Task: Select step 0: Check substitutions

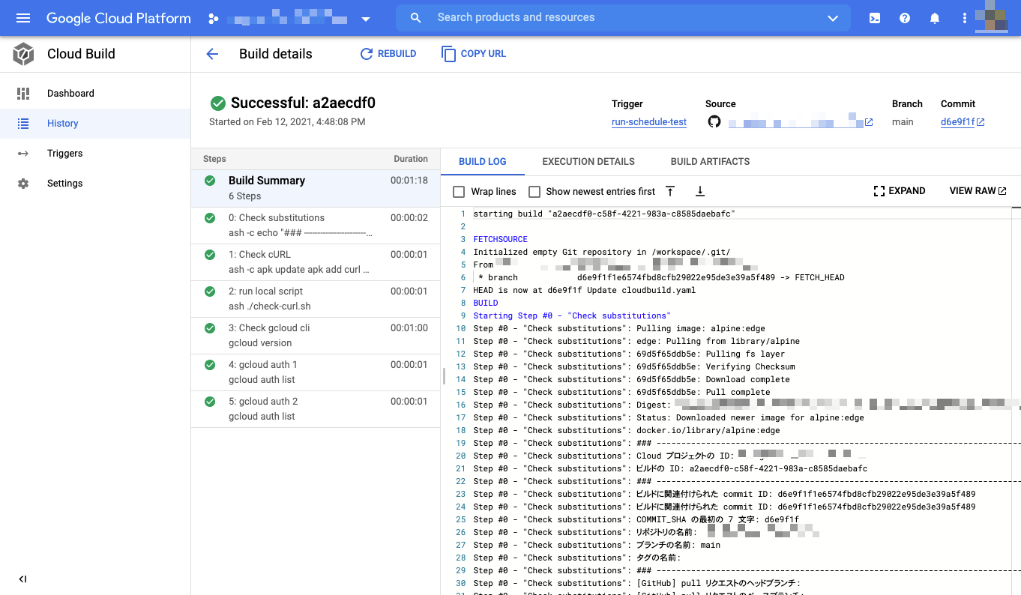Action: pyautogui.click(x=316, y=225)
